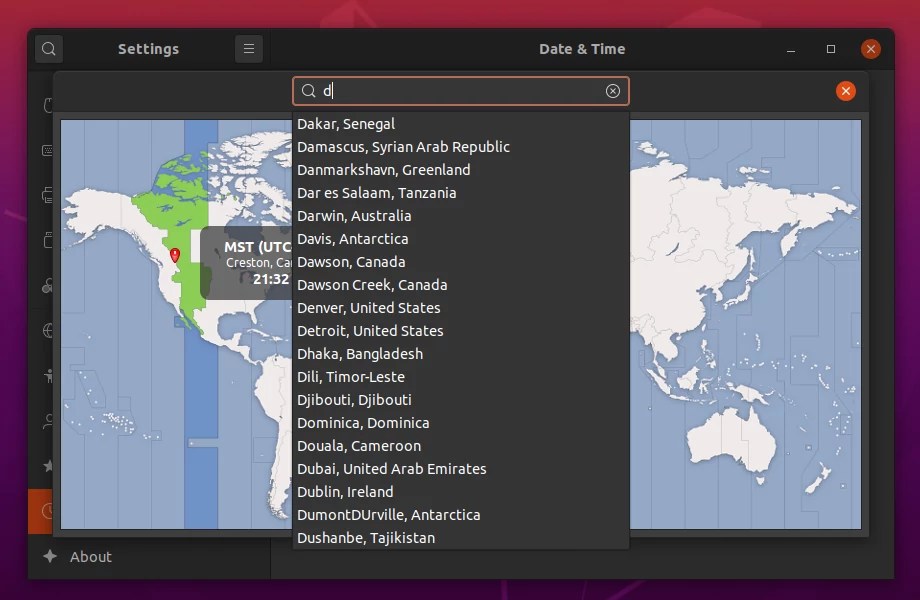Select Denver, United States from the results

click(368, 308)
